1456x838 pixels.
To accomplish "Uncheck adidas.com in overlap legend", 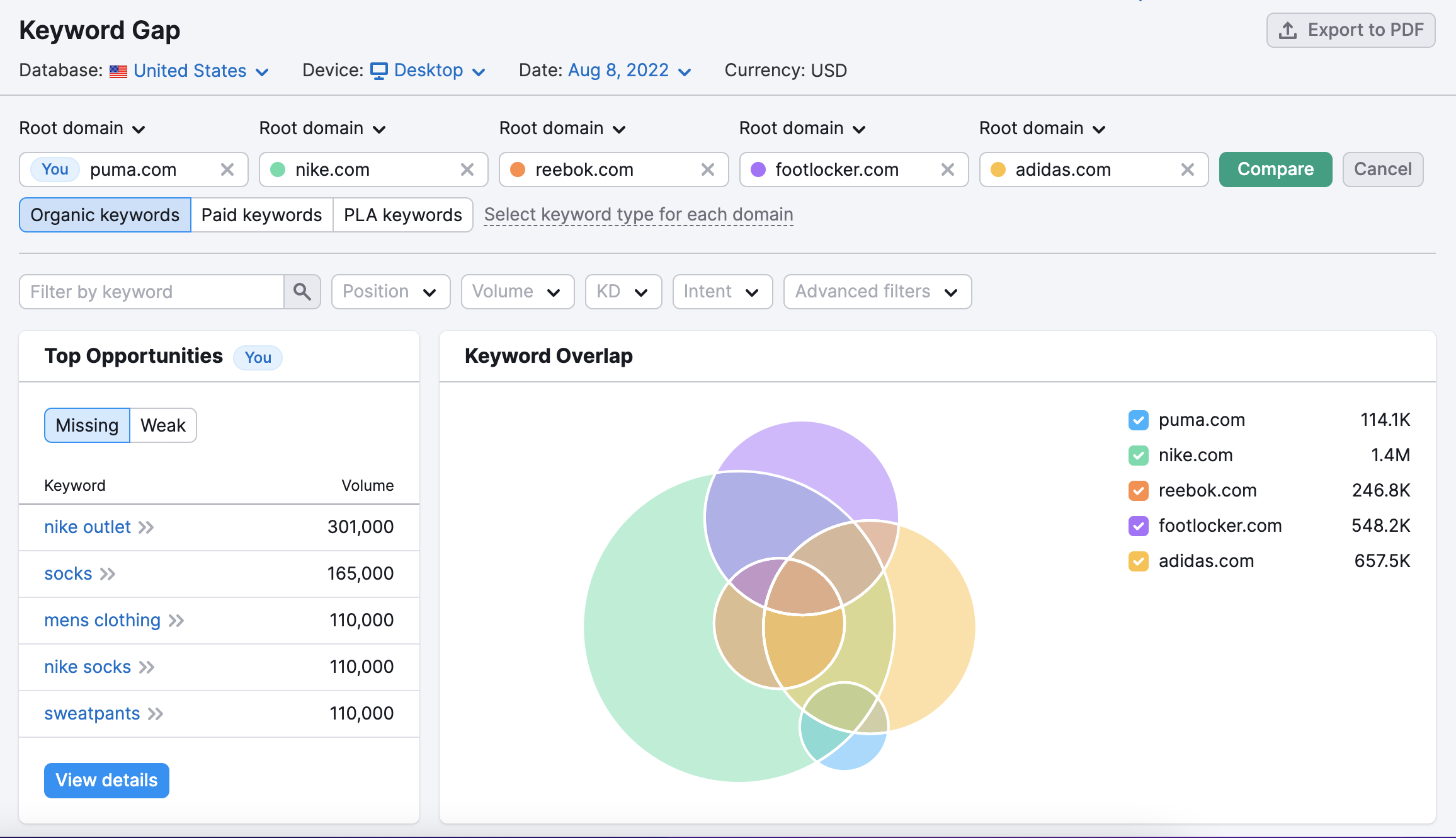I will coord(1139,561).
